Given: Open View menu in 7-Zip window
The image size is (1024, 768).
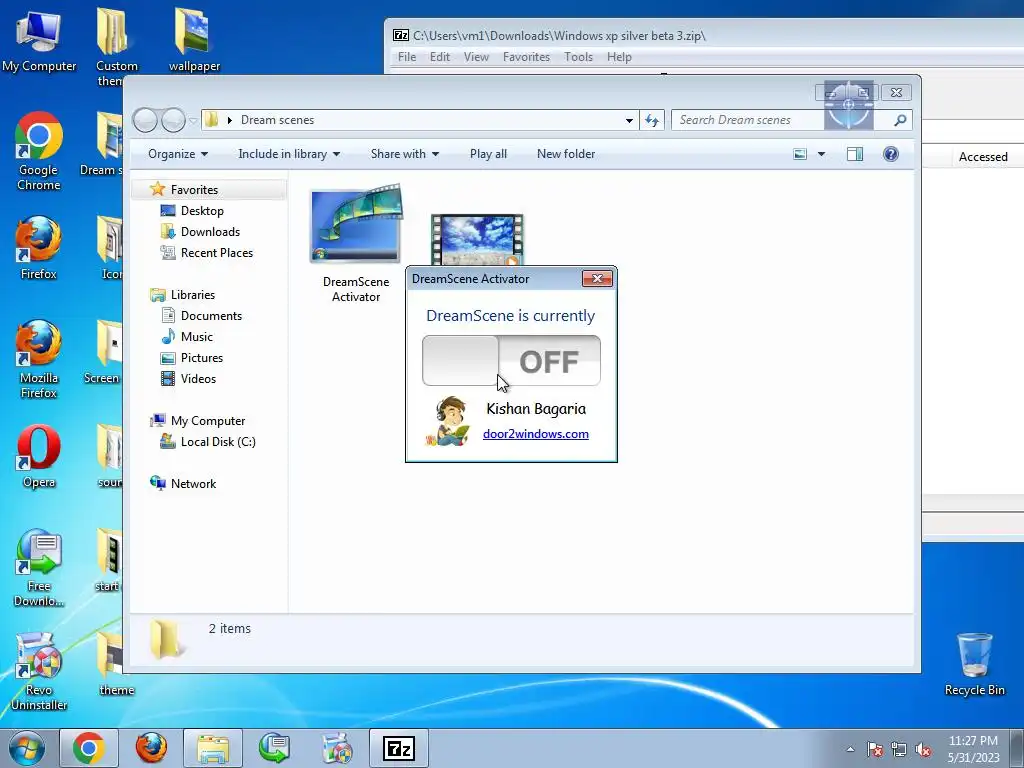Looking at the screenshot, I should point(476,57).
